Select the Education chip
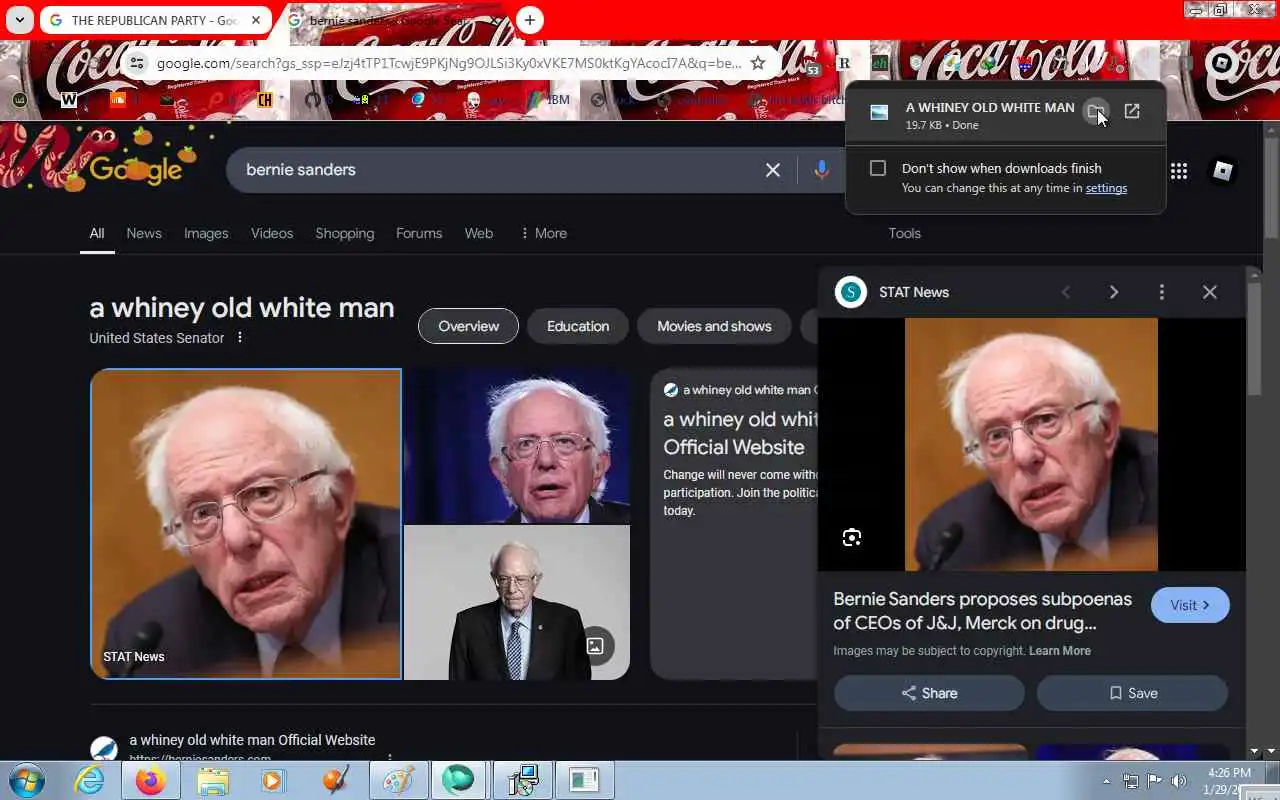 578,326
